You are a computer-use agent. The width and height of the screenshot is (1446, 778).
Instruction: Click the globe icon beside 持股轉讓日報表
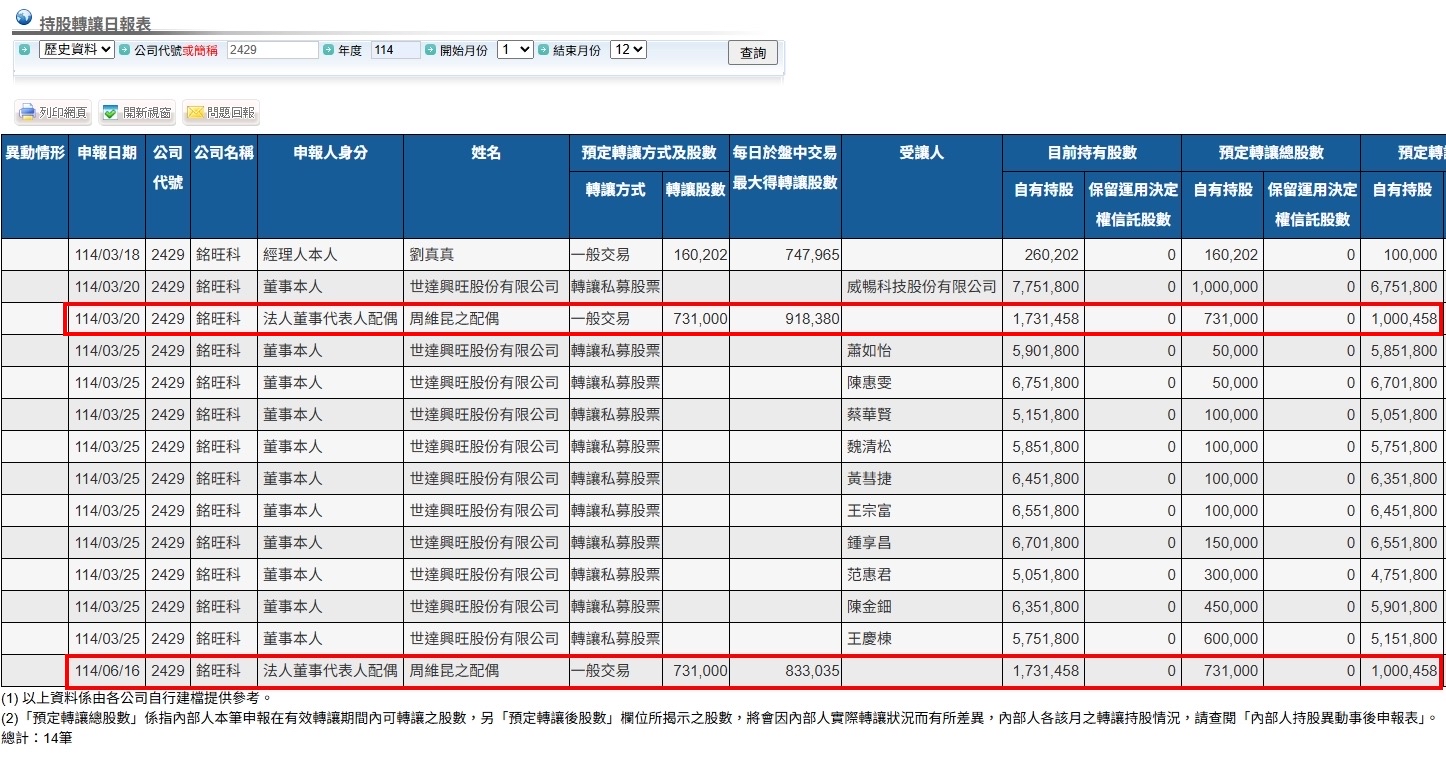24,17
